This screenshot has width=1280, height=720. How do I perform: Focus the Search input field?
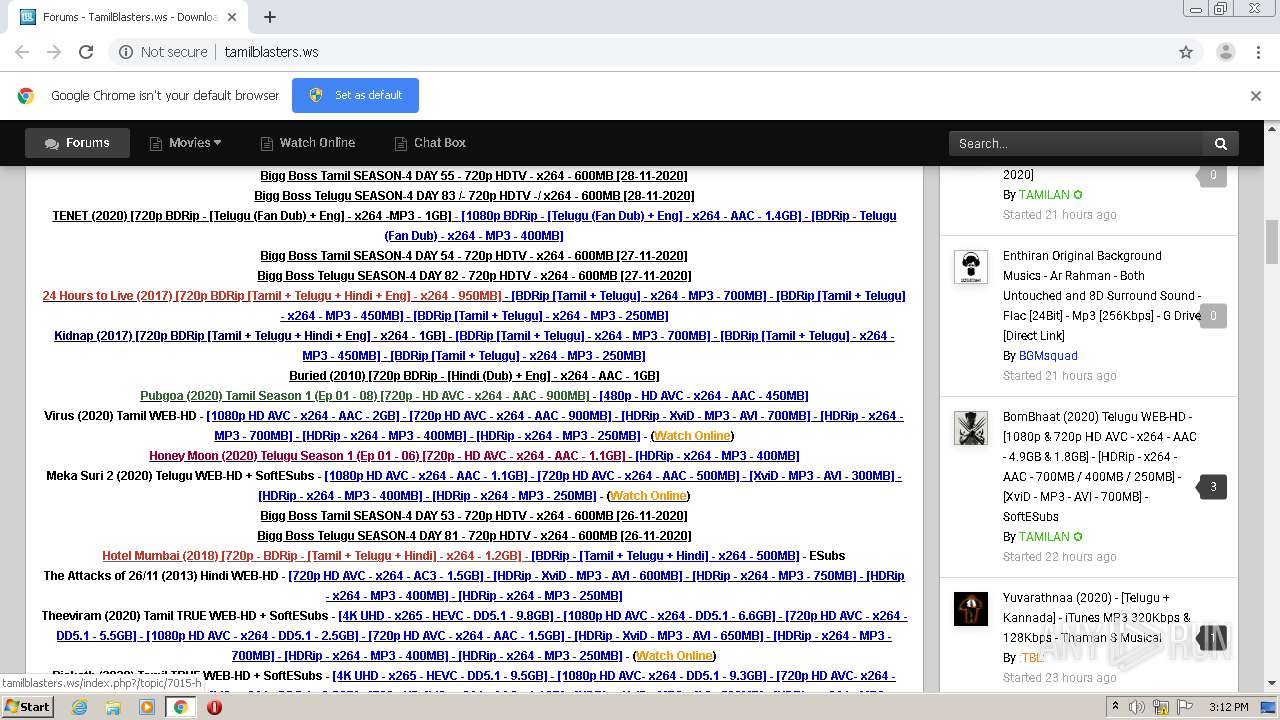click(1075, 143)
